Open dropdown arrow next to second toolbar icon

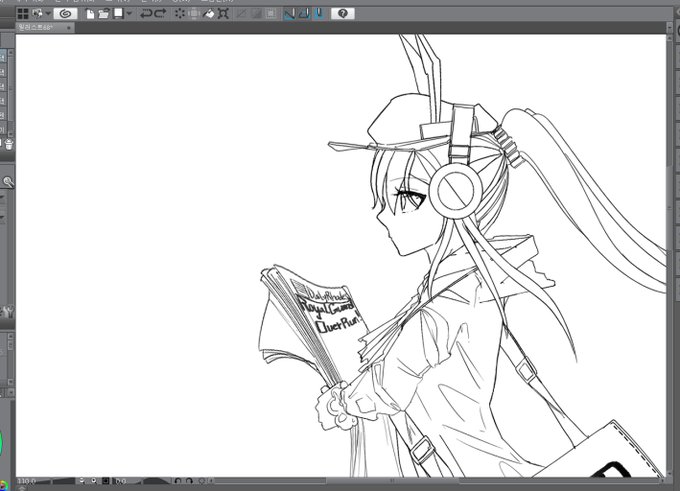pos(48,14)
